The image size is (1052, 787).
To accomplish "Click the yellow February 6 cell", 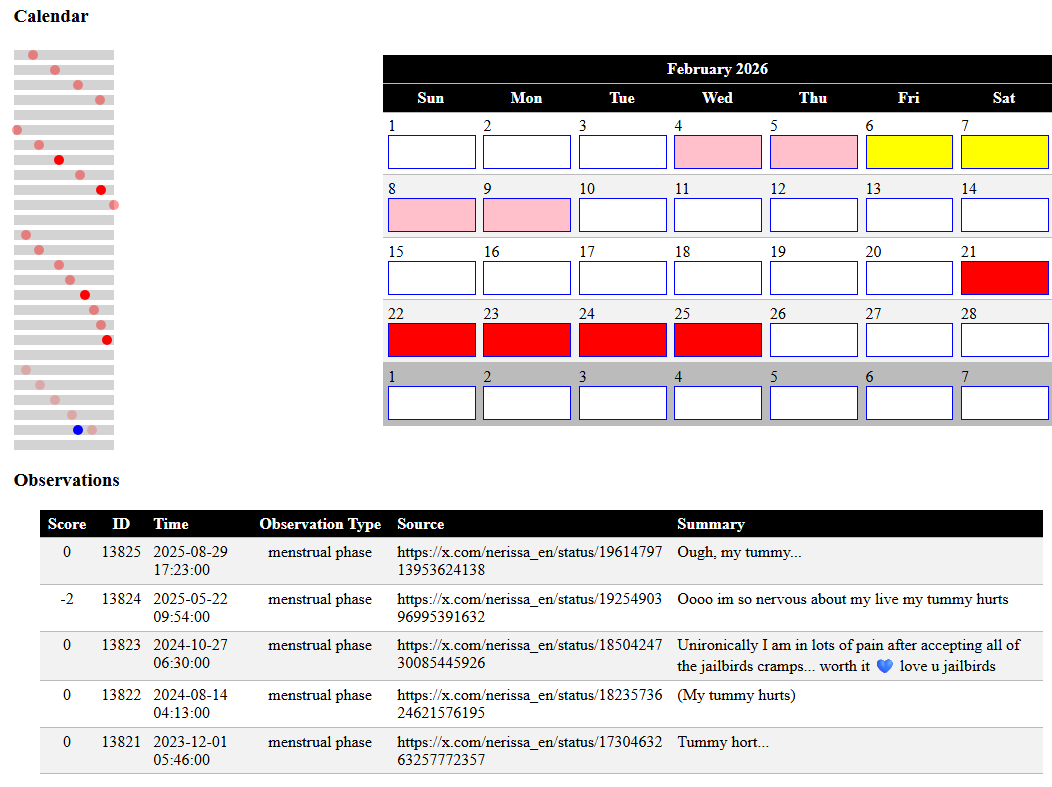I will click(x=909, y=152).
